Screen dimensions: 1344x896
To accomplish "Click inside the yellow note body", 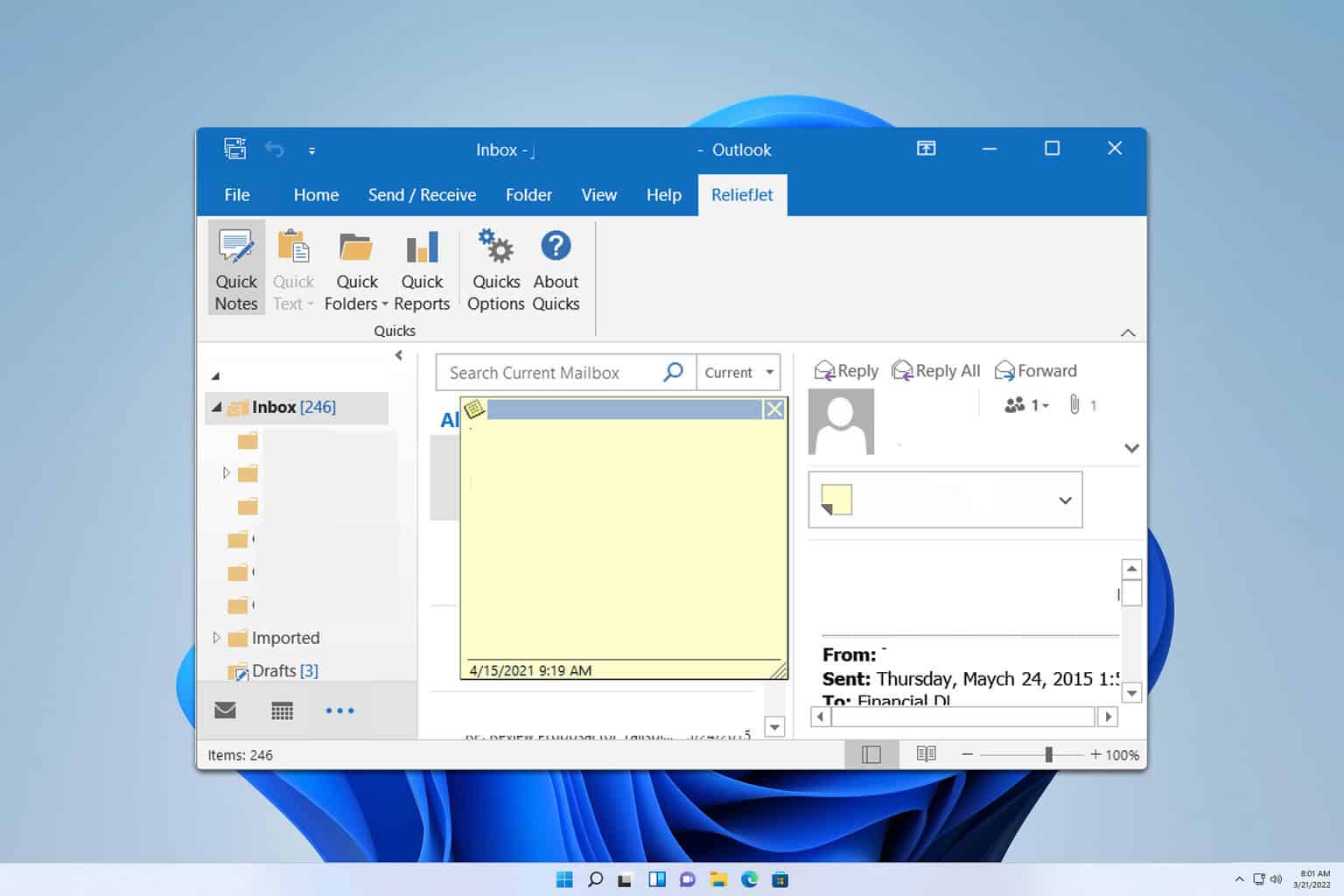I will [624, 538].
